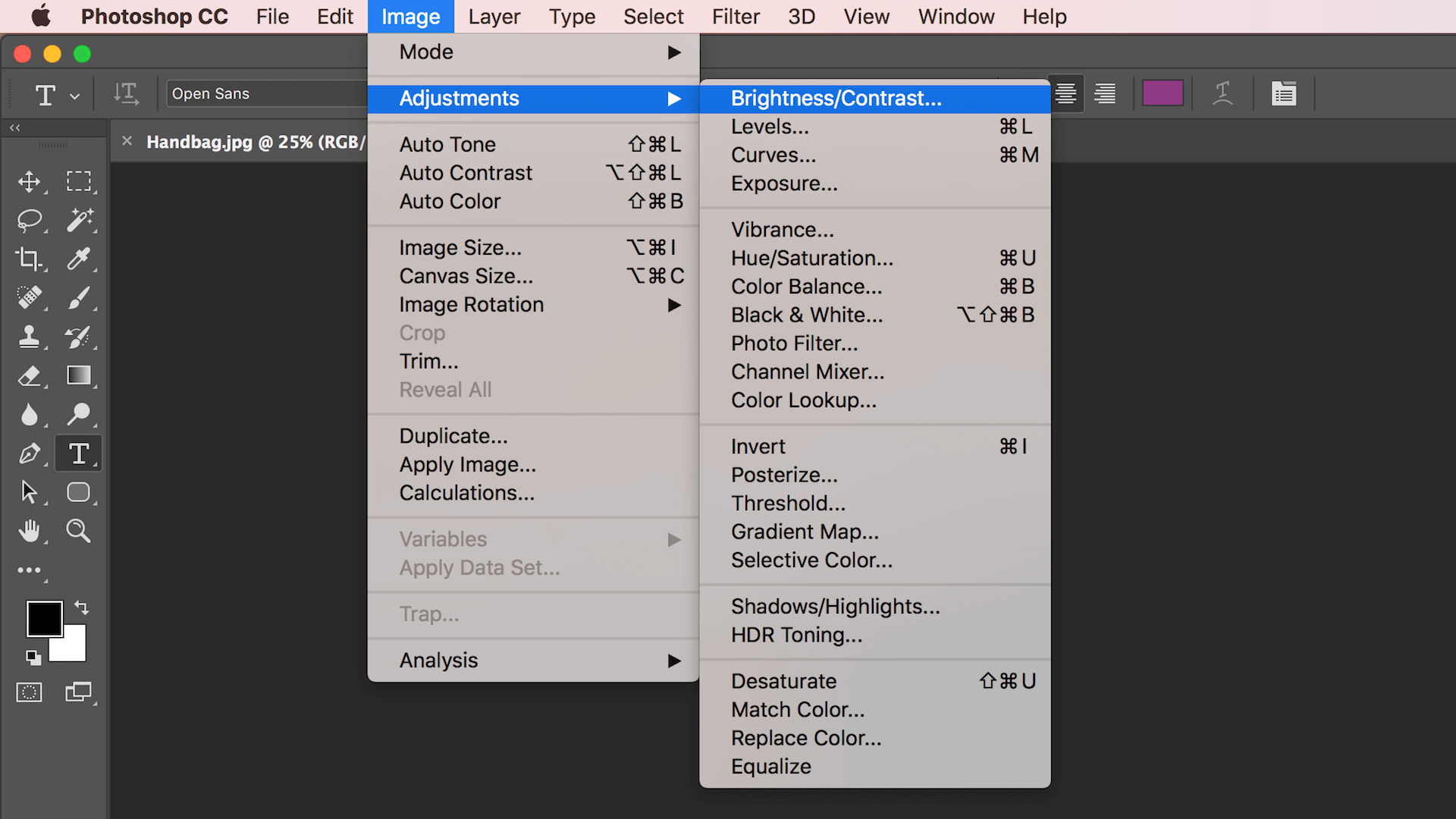Click the Create warped text button
Viewport: 1456px width, 819px height.
point(1222,94)
